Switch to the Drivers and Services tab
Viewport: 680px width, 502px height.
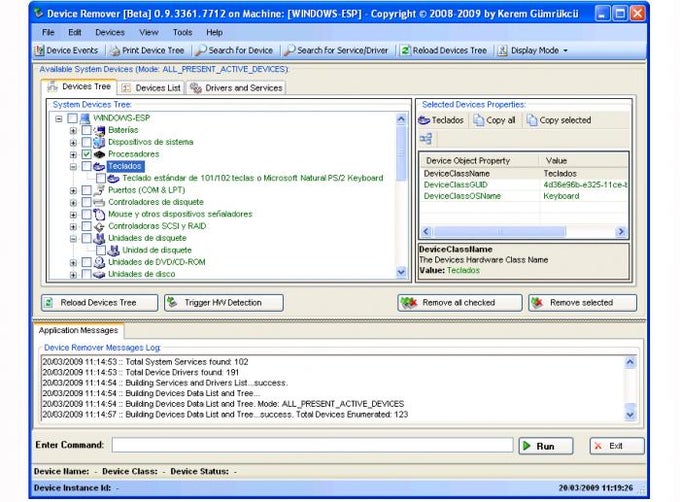pyautogui.click(x=236, y=88)
